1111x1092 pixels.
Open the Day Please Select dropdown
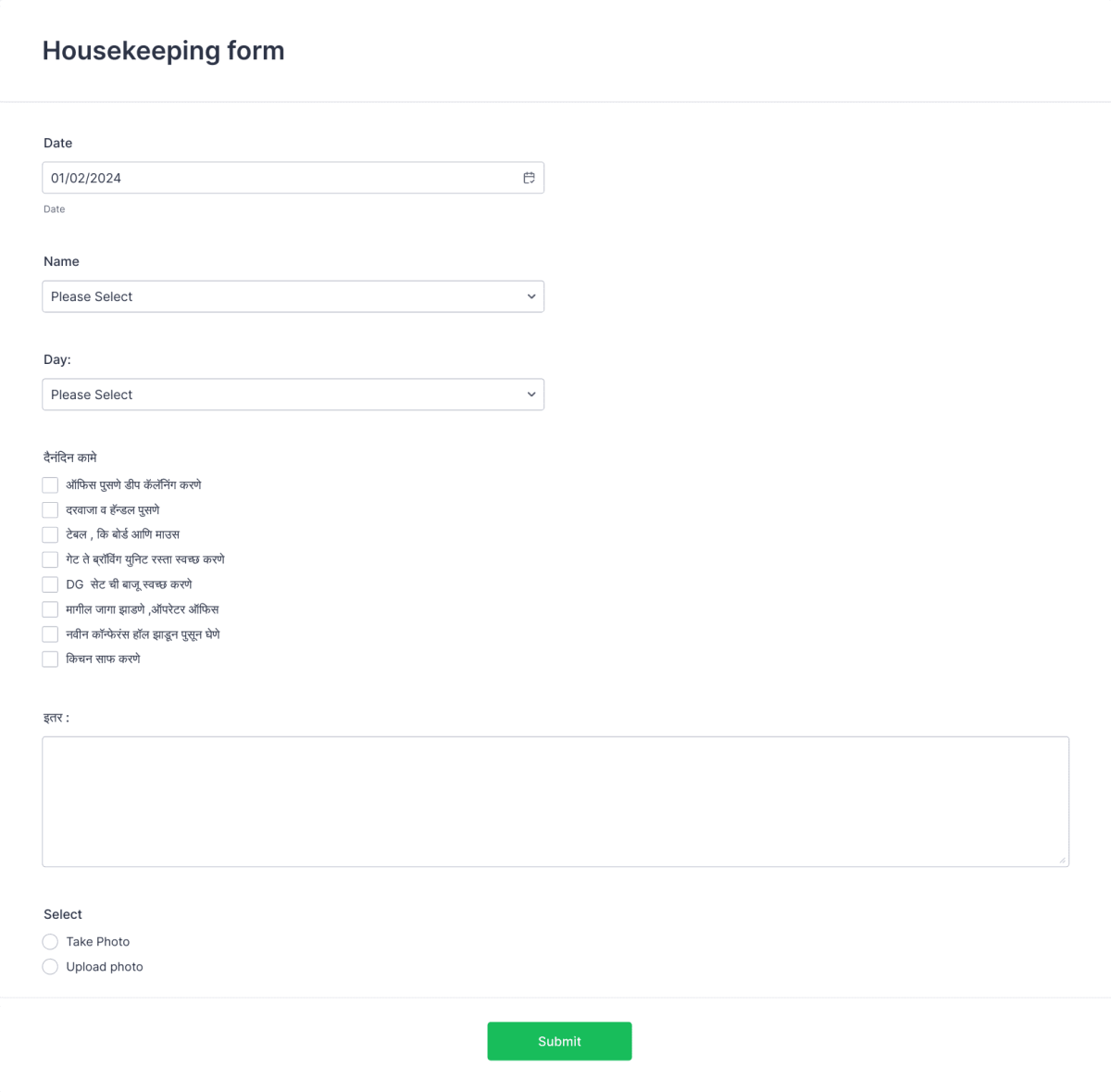coord(293,395)
